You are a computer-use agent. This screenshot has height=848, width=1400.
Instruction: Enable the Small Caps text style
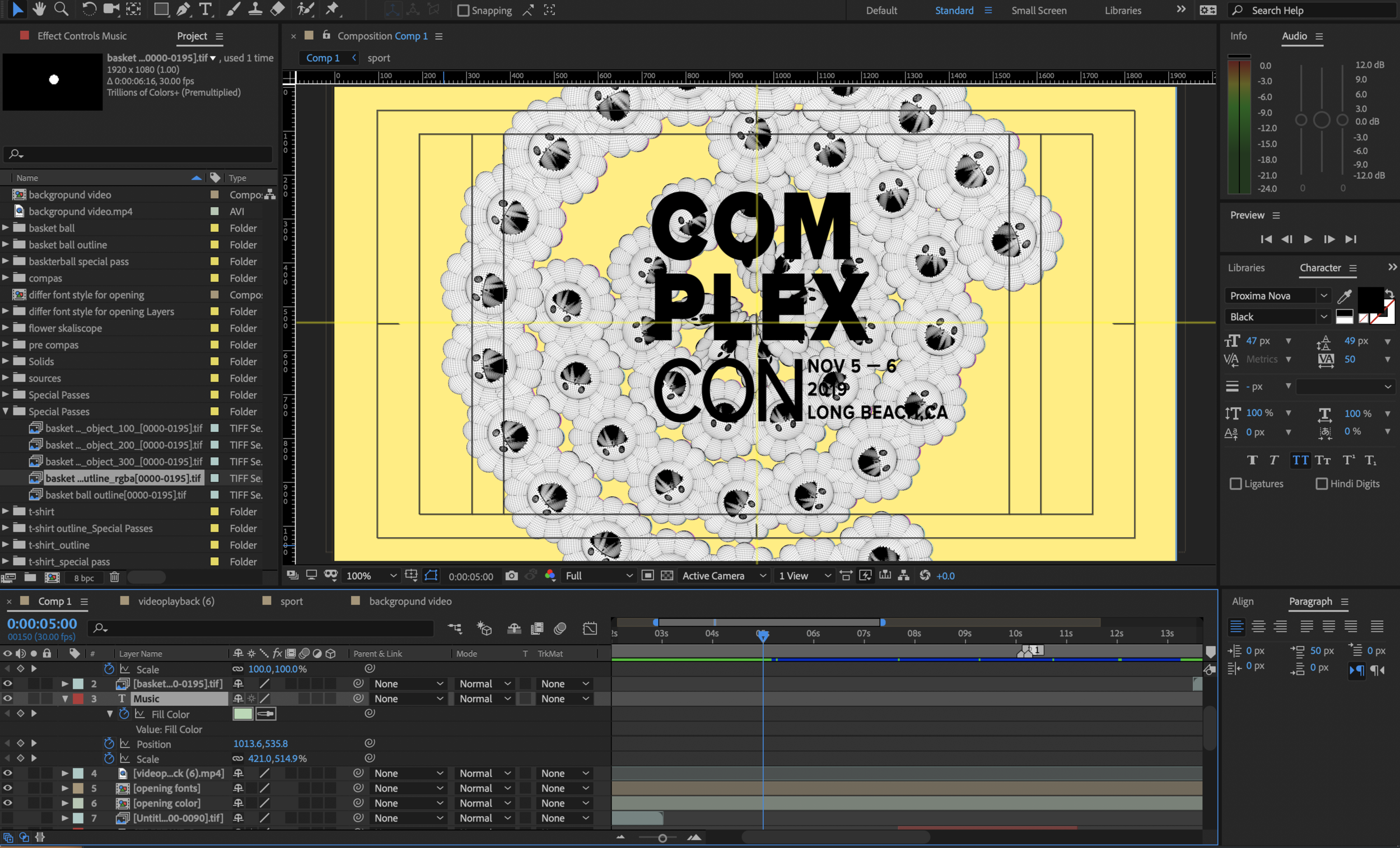1323,460
